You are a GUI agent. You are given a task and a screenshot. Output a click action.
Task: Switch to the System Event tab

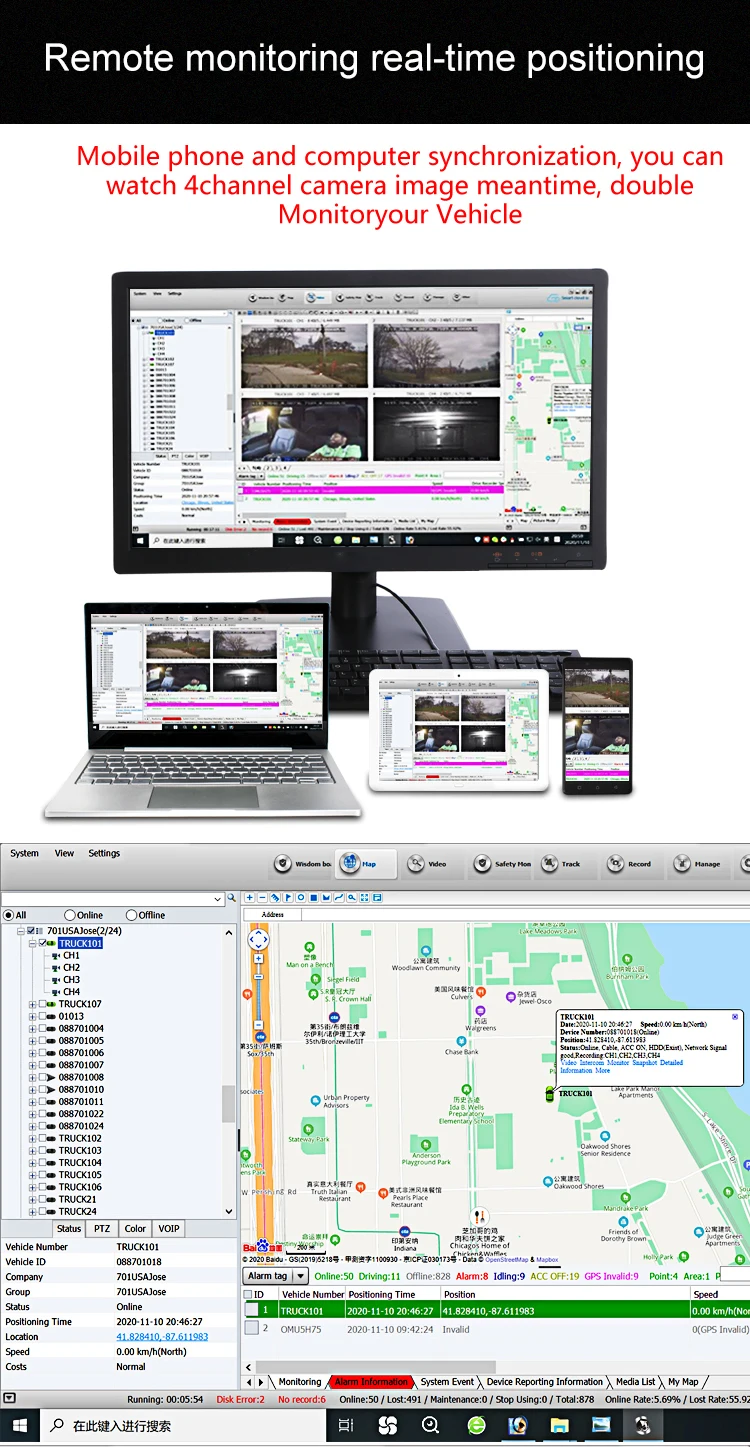(x=447, y=1382)
